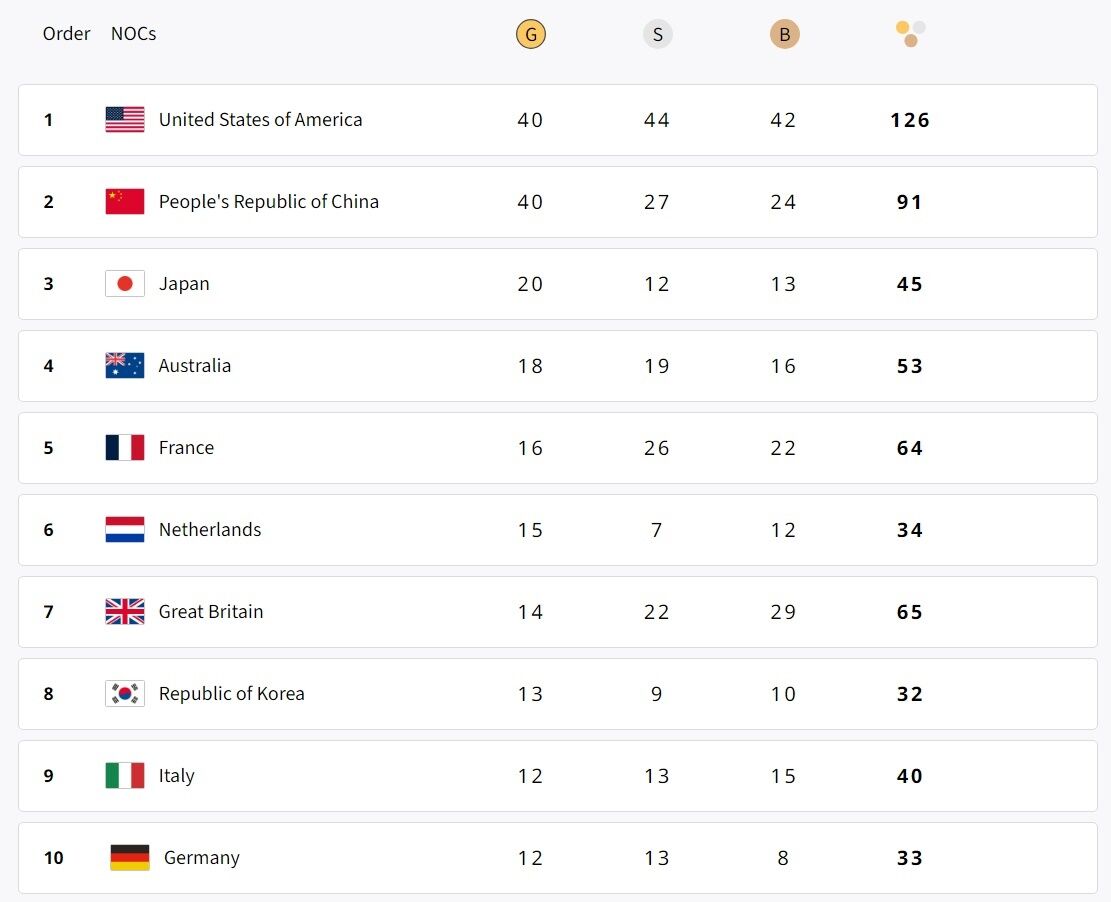This screenshot has width=1111, height=902.
Task: Click the Australia flag icon
Action: click(125, 366)
